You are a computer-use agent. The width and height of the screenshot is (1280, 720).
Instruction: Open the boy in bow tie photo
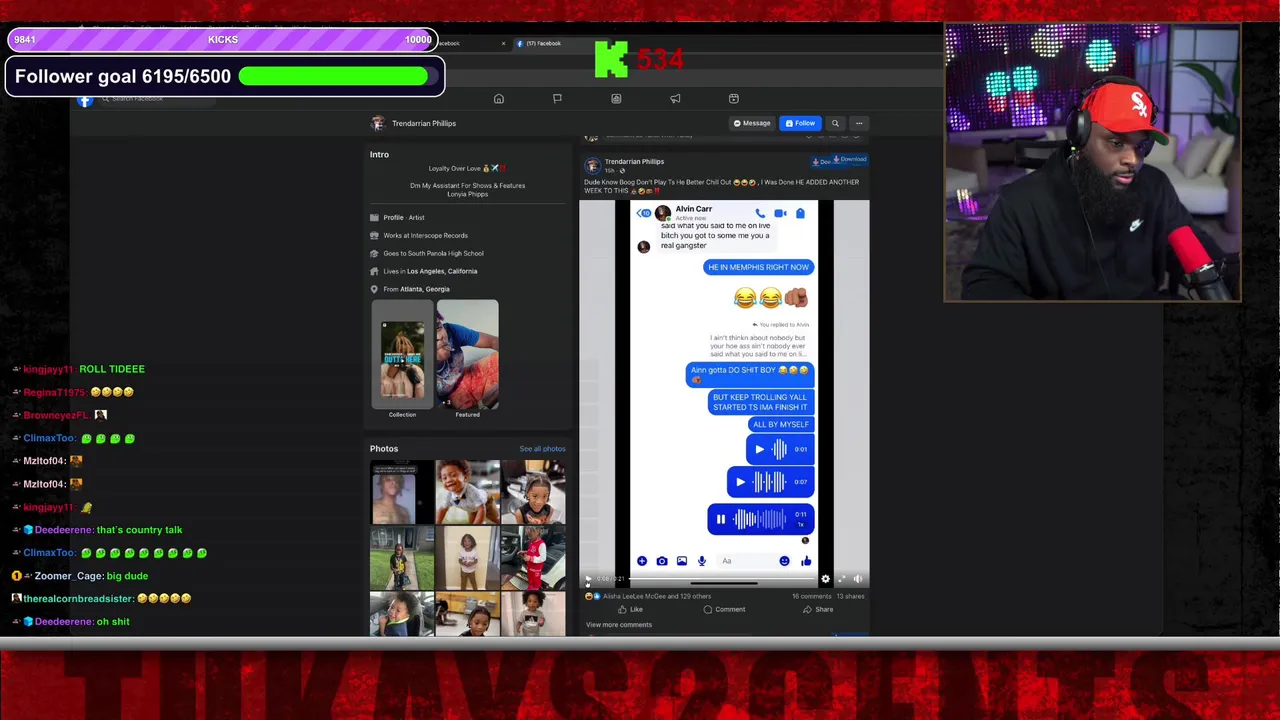467,492
